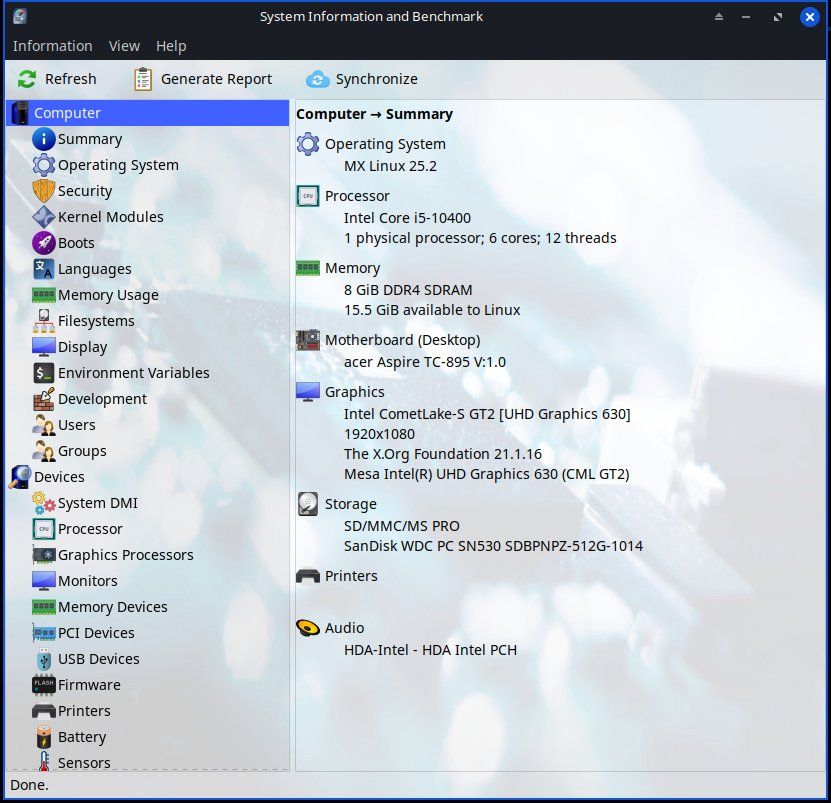The height and width of the screenshot is (803, 831).
Task: Open Printers in the sidebar tree
Action: click(x=72, y=710)
